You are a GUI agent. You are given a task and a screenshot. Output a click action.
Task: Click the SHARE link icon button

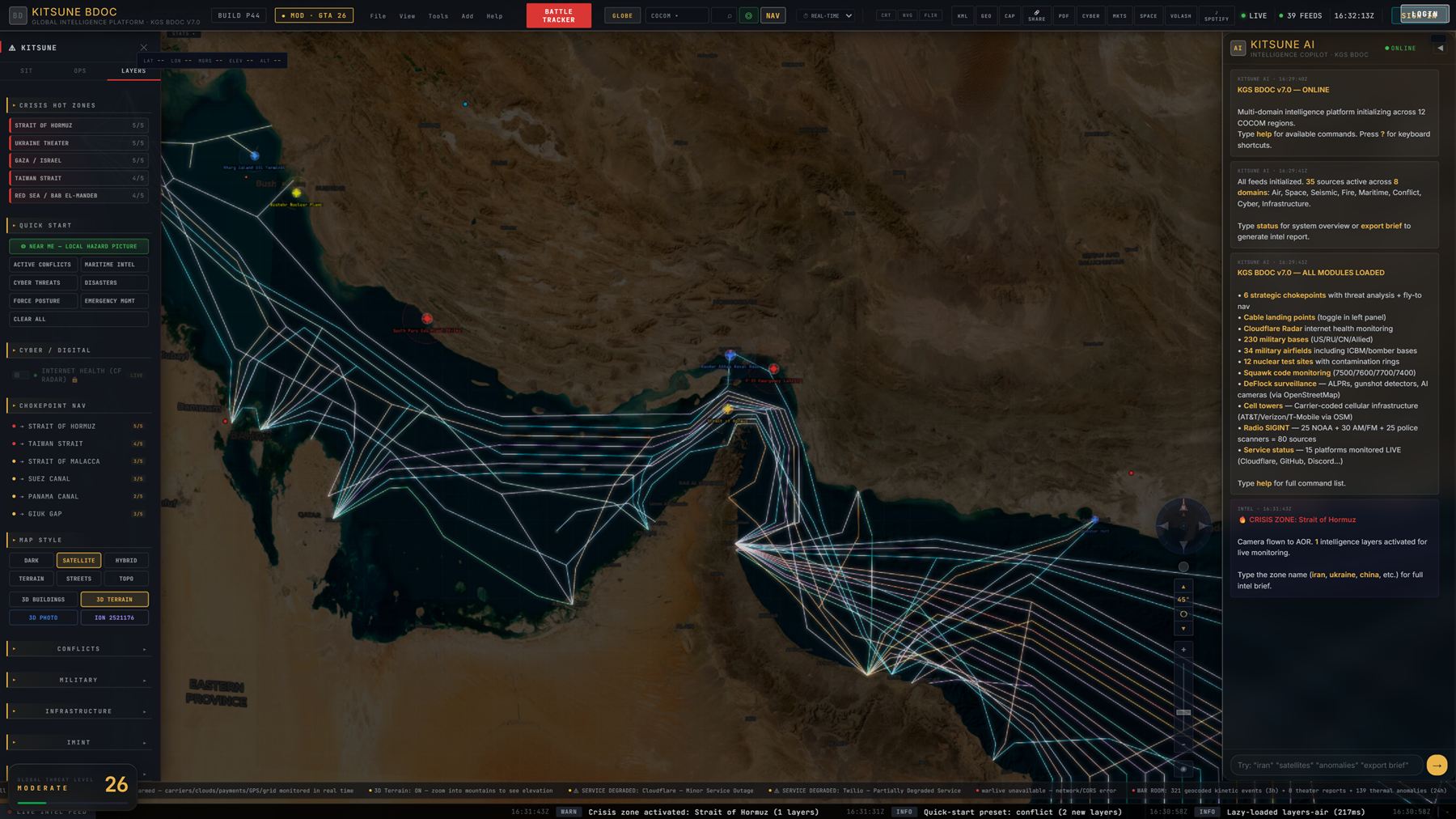1036,15
